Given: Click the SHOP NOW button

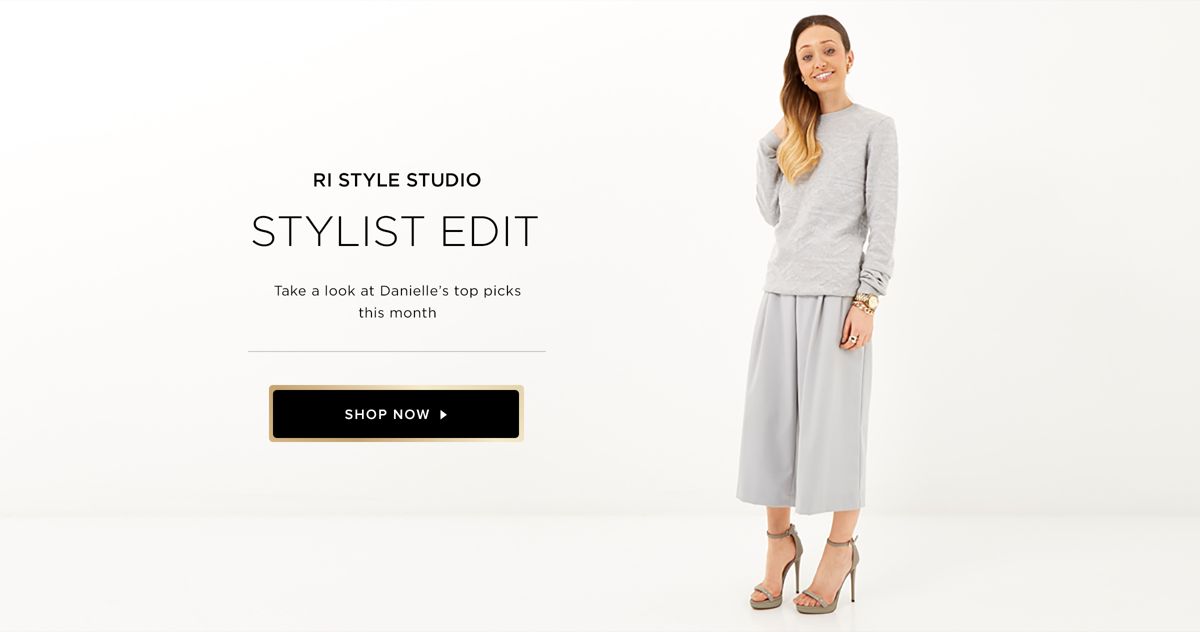Looking at the screenshot, I should tap(396, 414).
